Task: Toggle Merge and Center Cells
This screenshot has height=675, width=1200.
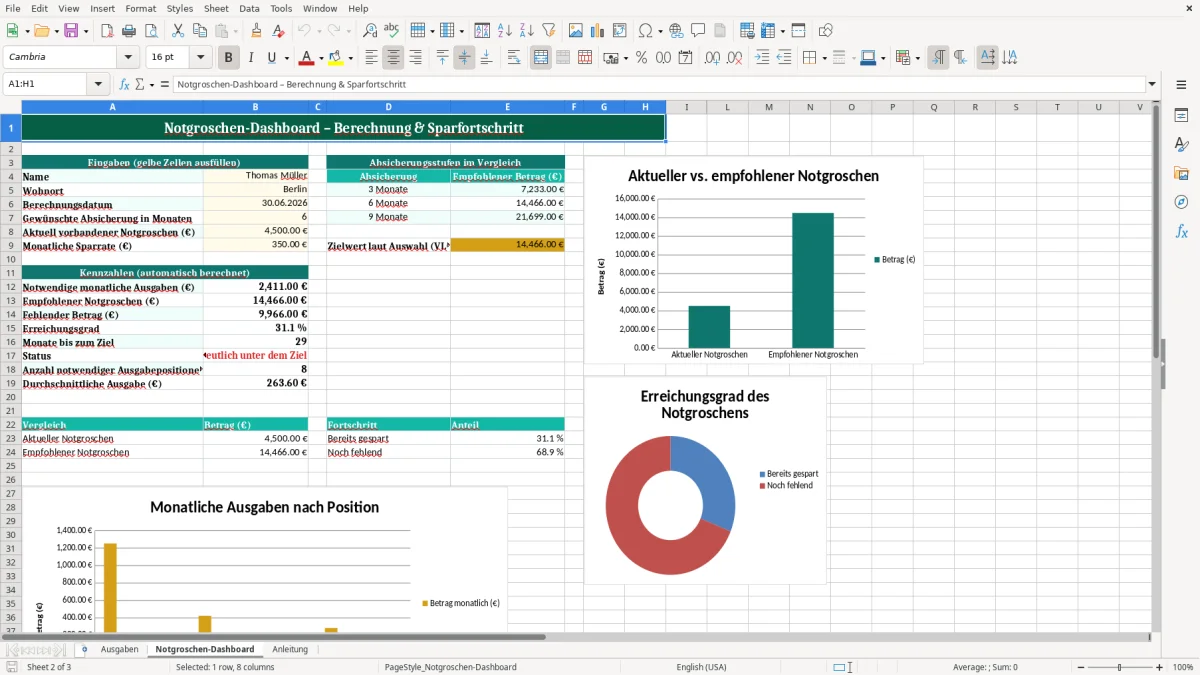Action: [x=541, y=58]
